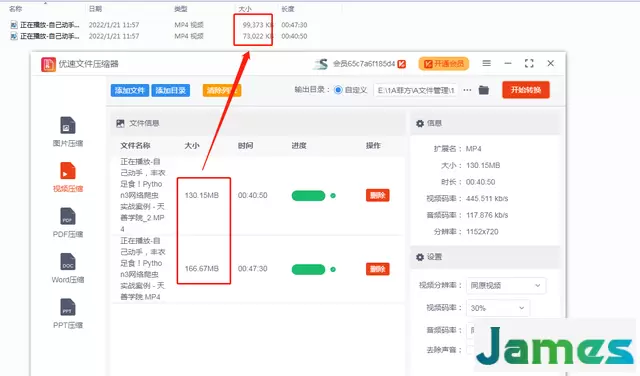Expand the 视频分辨率 dropdown (同原视频)
The height and width of the screenshot is (376, 640).
coord(506,285)
